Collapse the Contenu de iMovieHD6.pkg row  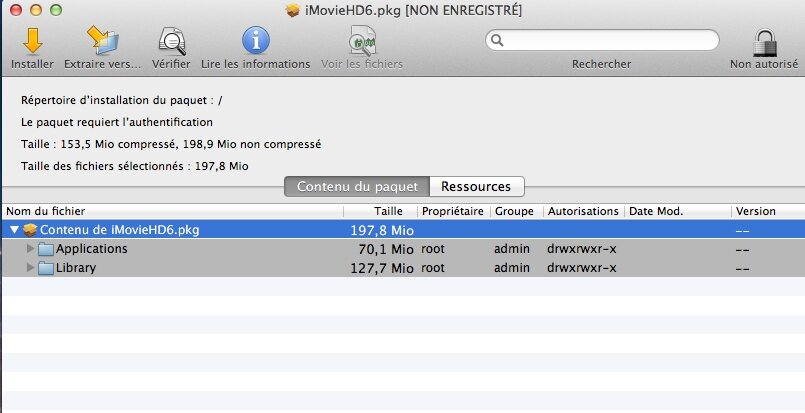14,230
